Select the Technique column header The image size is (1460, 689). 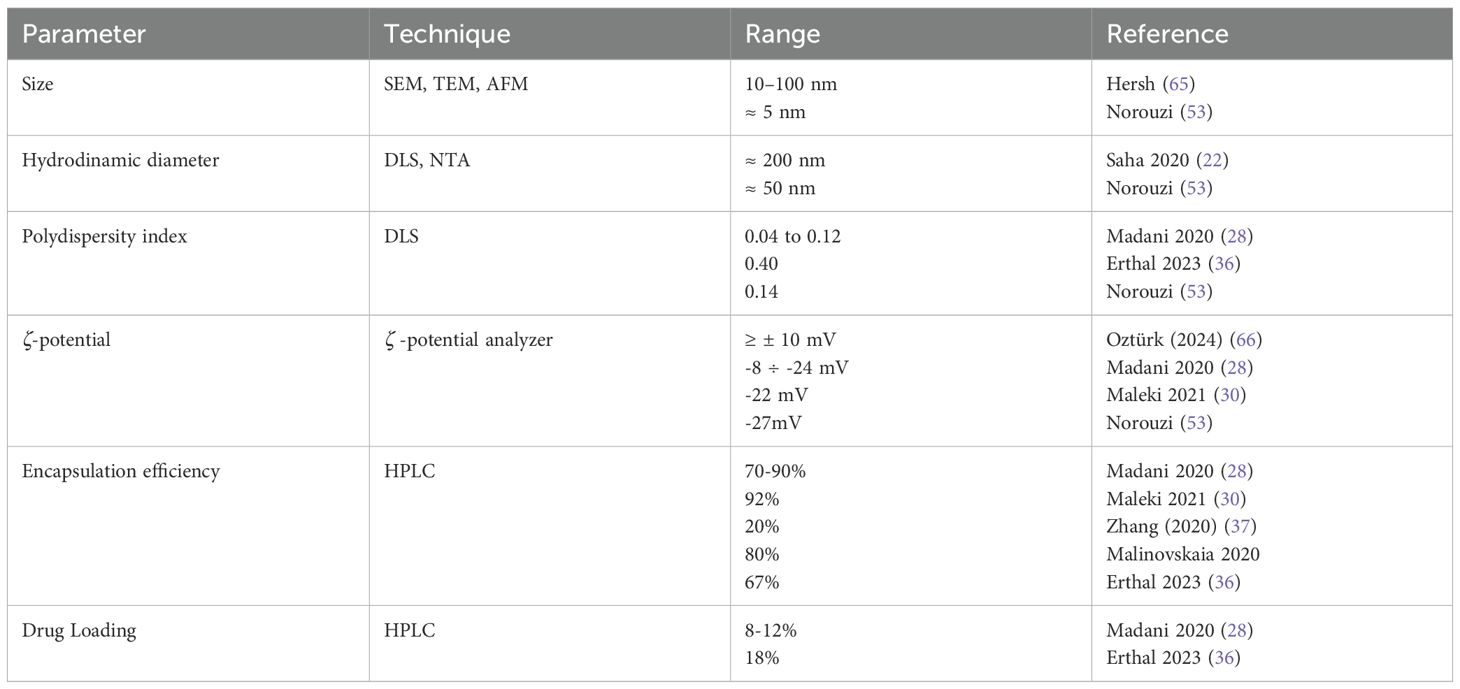pos(447,34)
